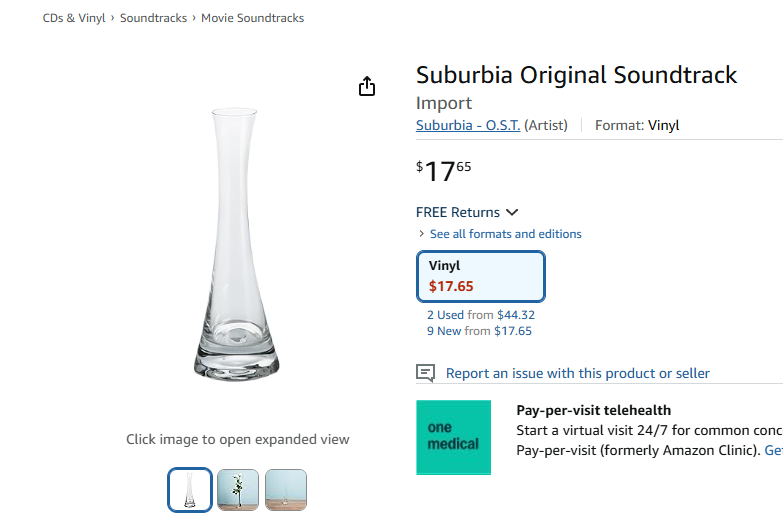View the 9 New offers link
783x516 pixels.
coord(445,331)
